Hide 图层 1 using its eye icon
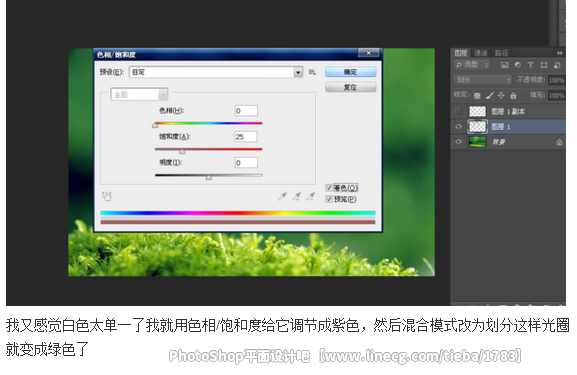The image size is (577, 375). [458, 127]
